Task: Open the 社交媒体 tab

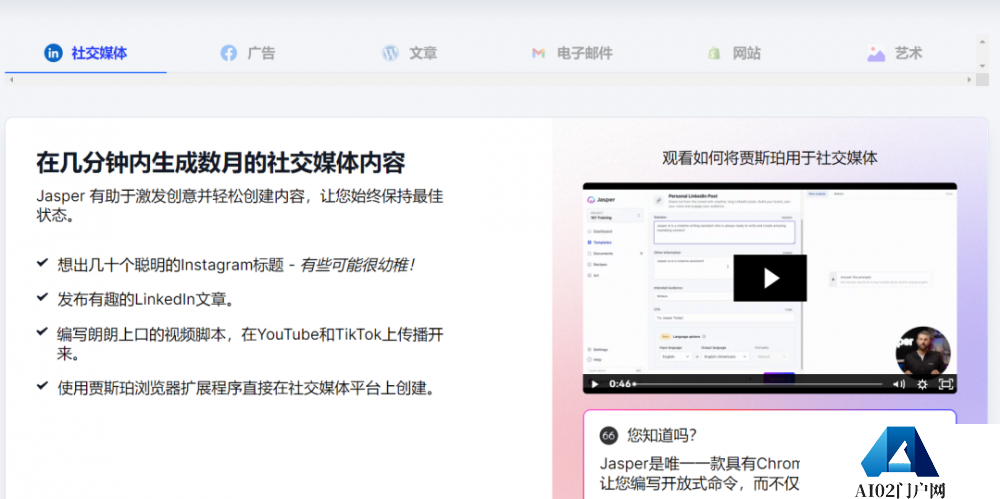Action: [x=85, y=53]
